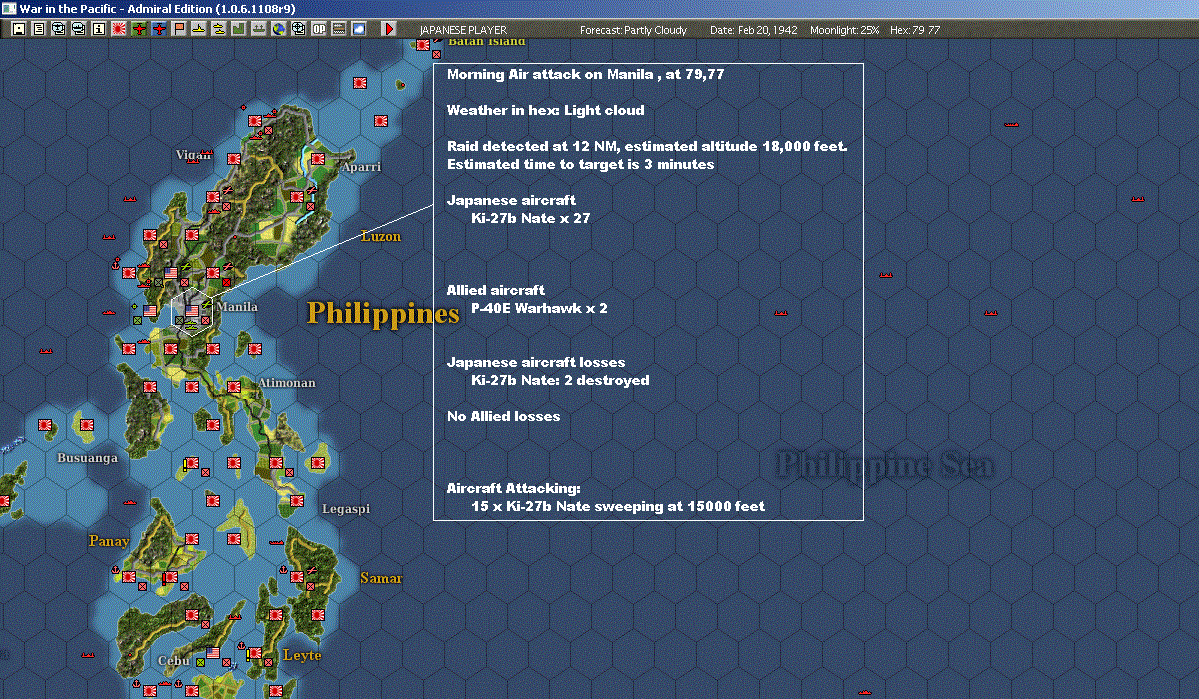Click the crosshair target toolbar icon
1199x699 pixels.
click(x=298, y=29)
